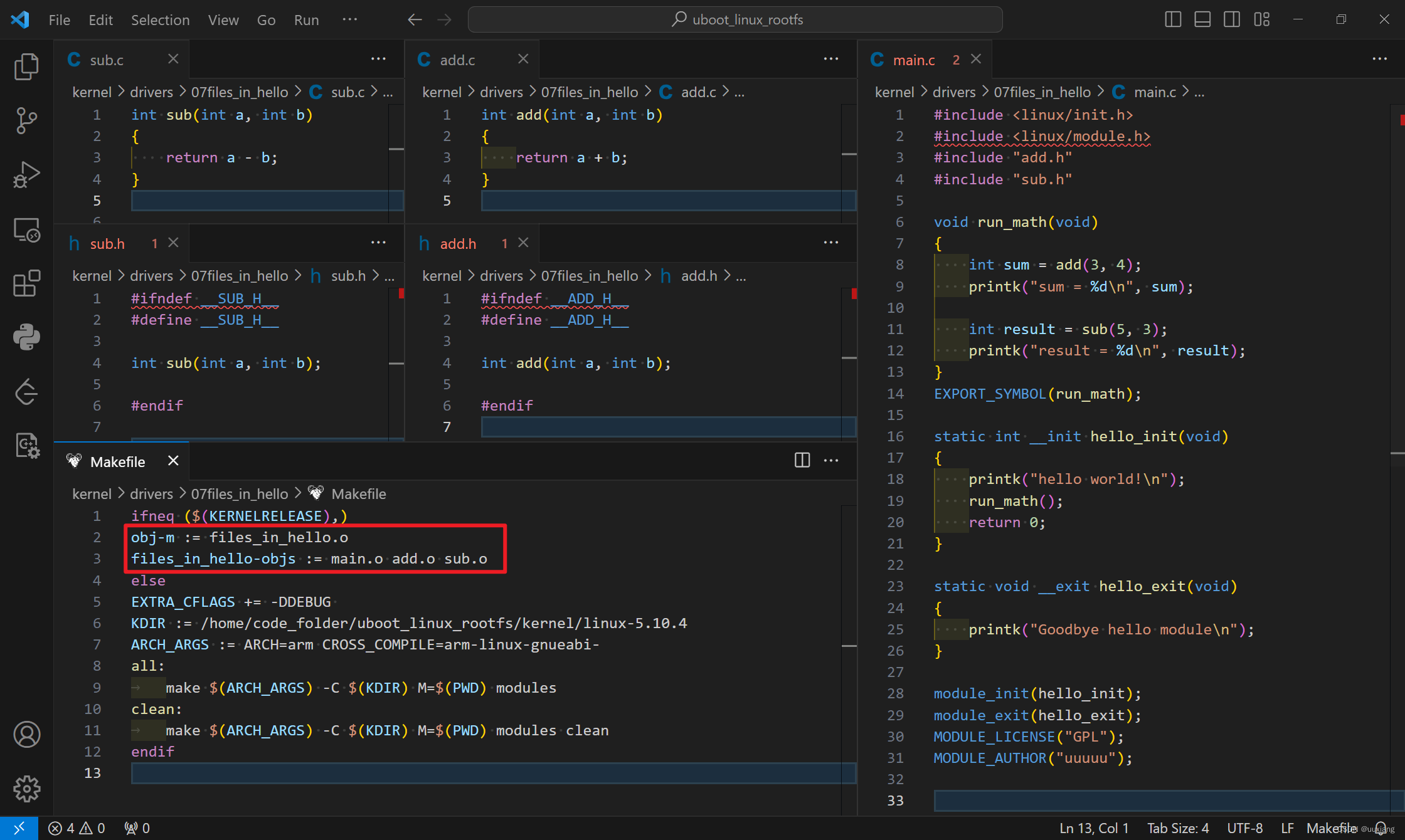Open Run and Debug view
Viewport: 1405px width, 840px height.
click(x=26, y=174)
